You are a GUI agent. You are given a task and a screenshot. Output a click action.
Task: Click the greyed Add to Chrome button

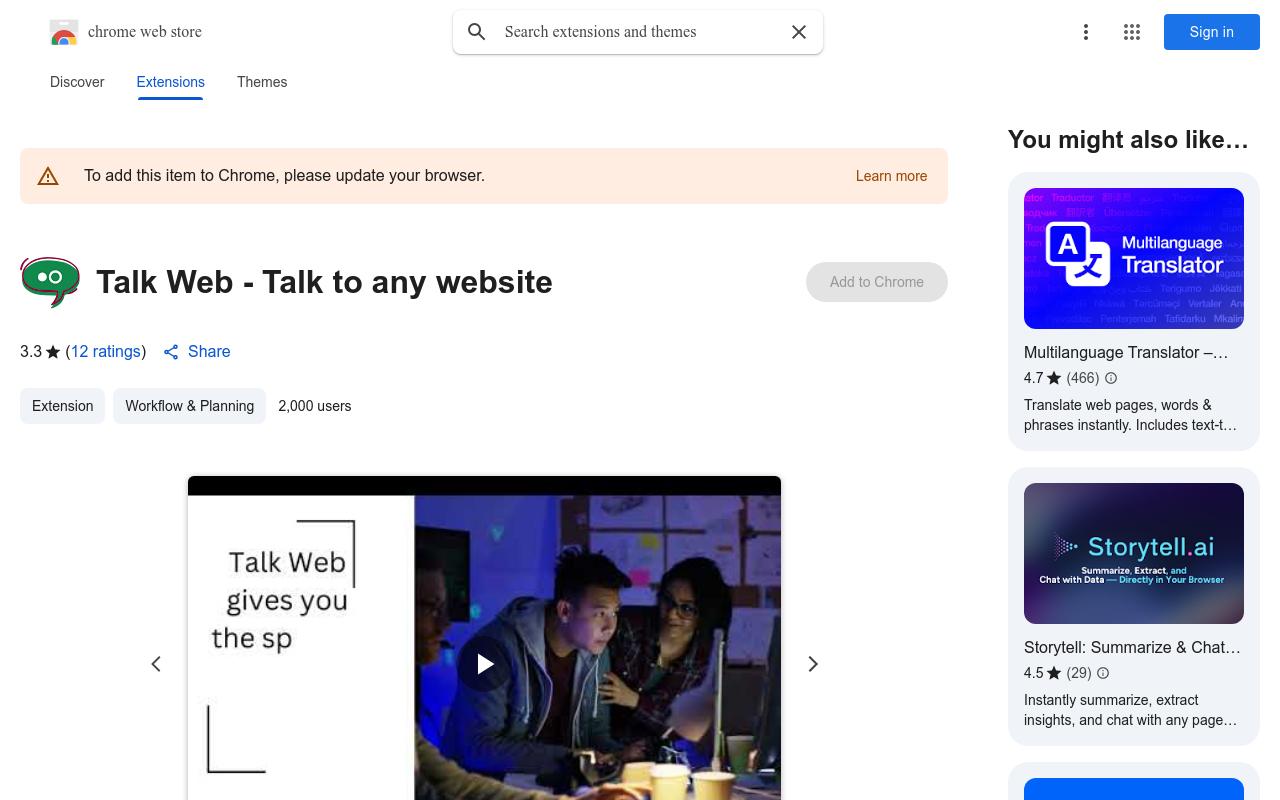pyautogui.click(x=877, y=282)
